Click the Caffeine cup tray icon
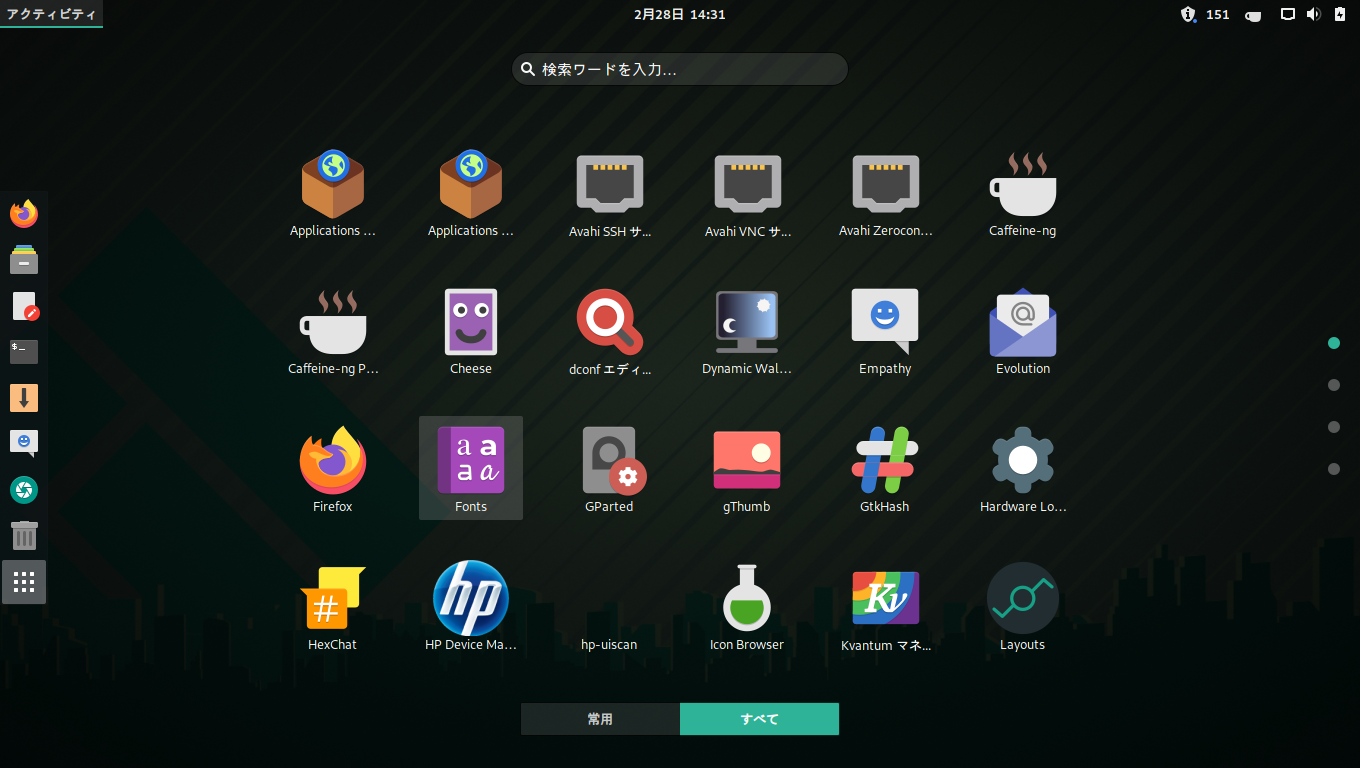 pyautogui.click(x=1253, y=14)
